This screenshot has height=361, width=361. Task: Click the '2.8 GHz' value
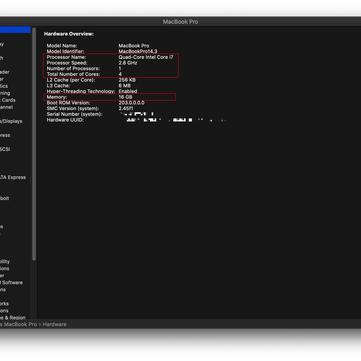tap(128, 63)
